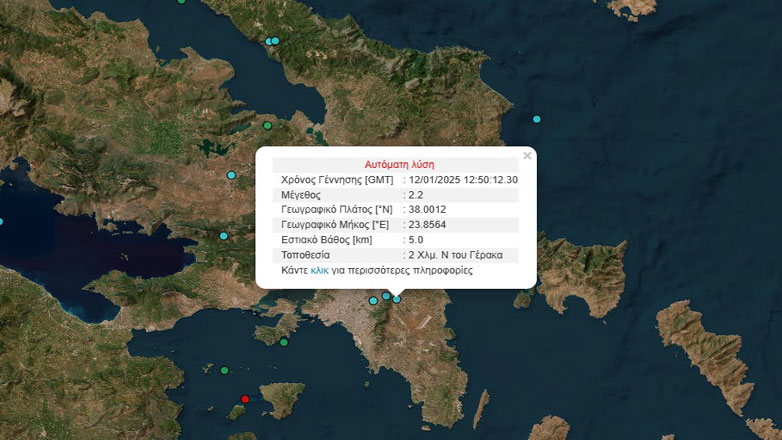
Task: Click the 'Εστιακό Βάθος [km]' label
Action: [x=327, y=240]
